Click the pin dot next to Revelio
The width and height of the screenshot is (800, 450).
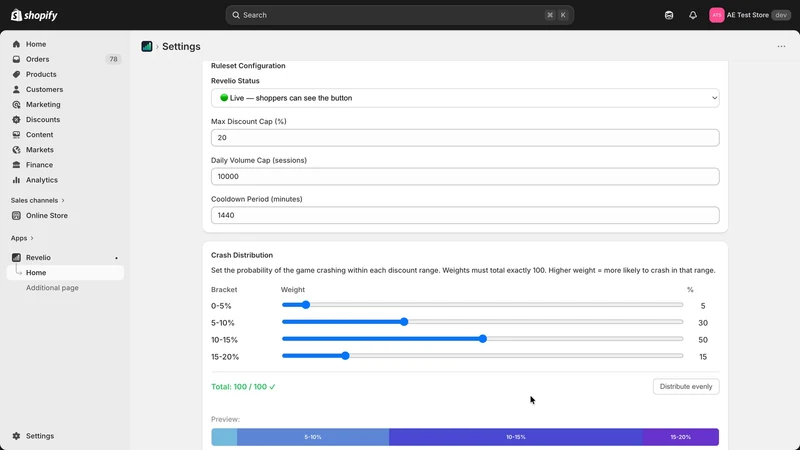click(x=116, y=258)
